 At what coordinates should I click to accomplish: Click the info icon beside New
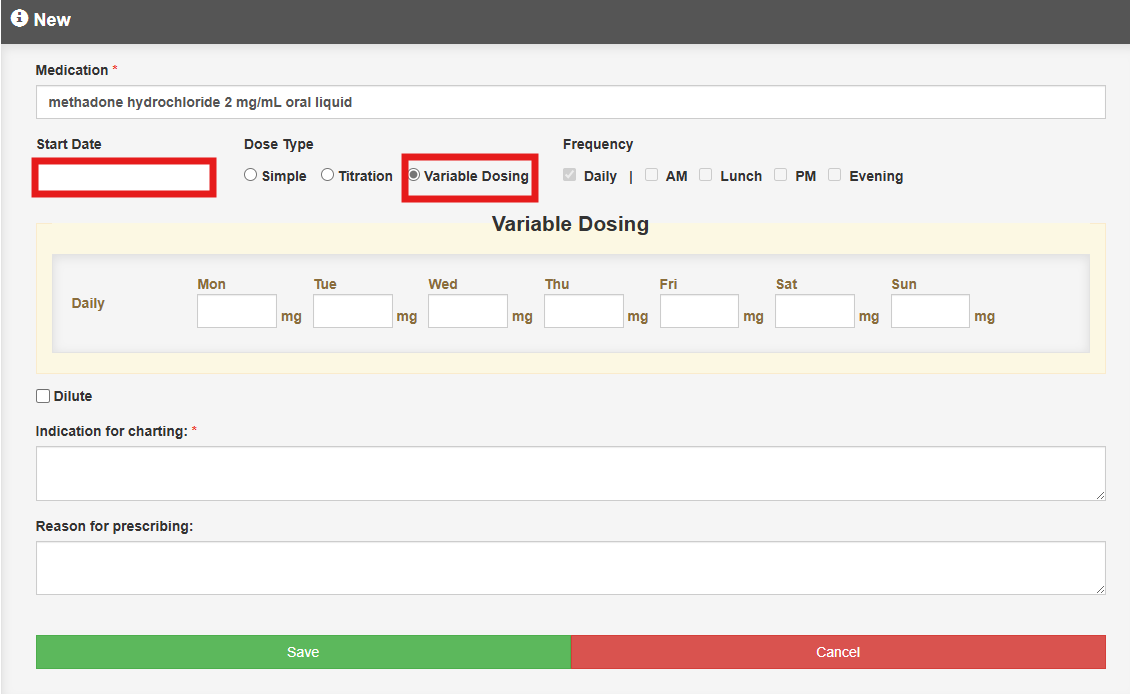tap(19, 19)
